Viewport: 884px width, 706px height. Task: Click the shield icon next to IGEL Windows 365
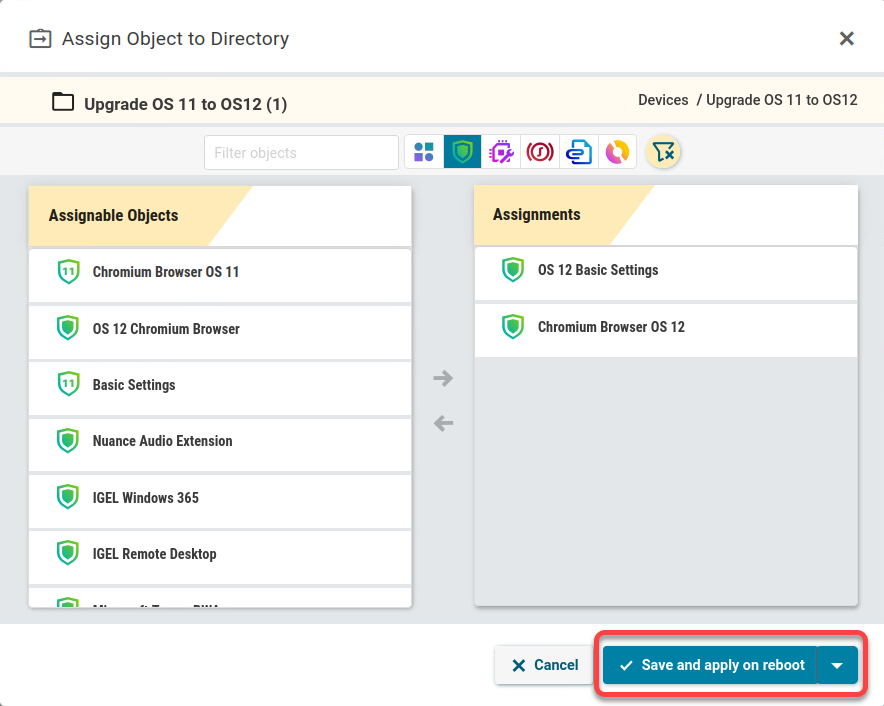pyautogui.click(x=68, y=497)
